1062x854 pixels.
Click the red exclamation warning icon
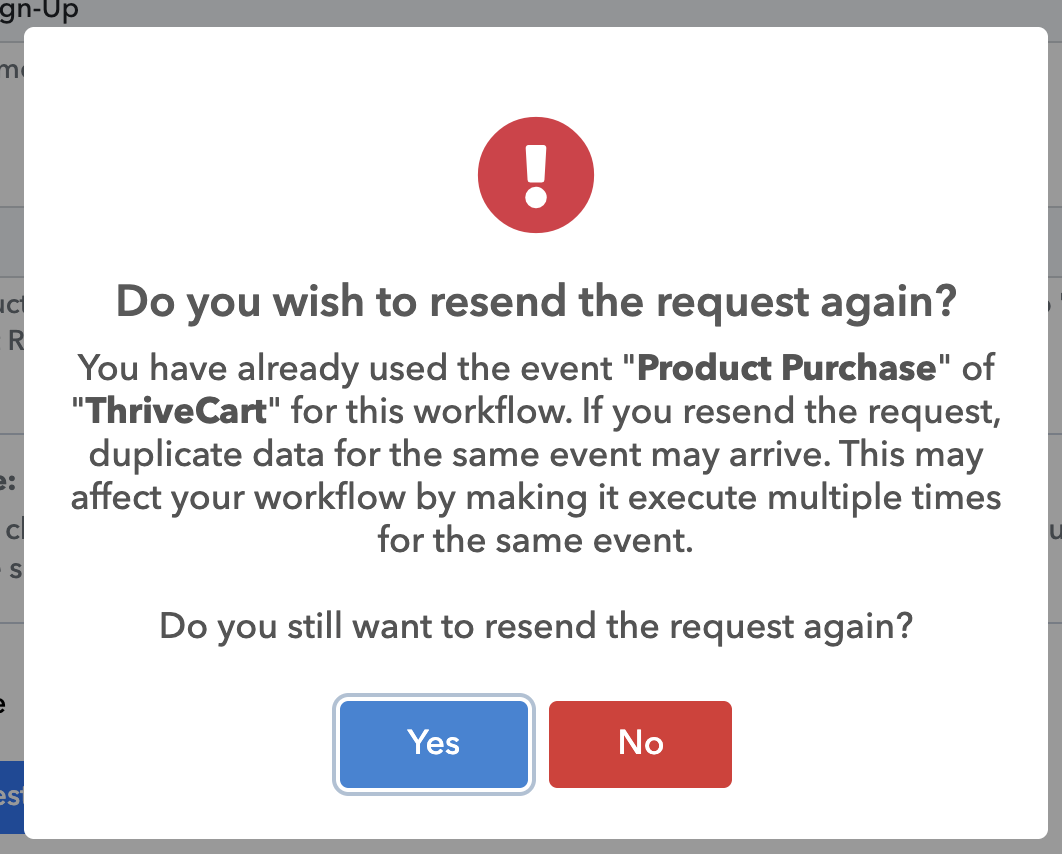point(536,175)
